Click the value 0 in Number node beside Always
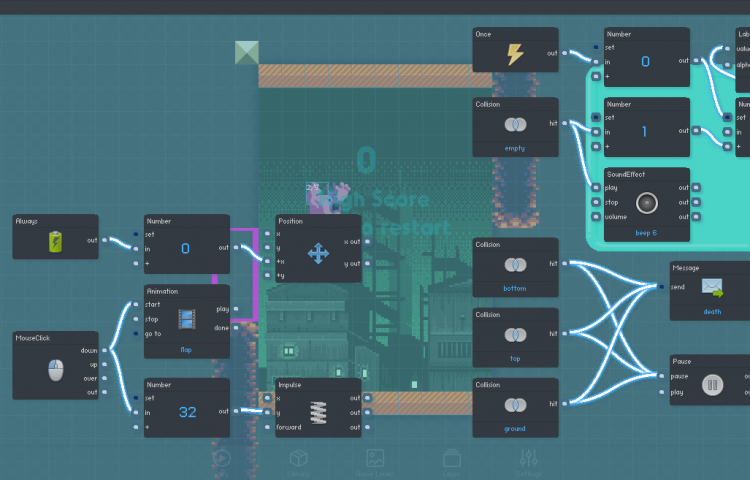Viewport: 750px width, 480px height. point(185,248)
